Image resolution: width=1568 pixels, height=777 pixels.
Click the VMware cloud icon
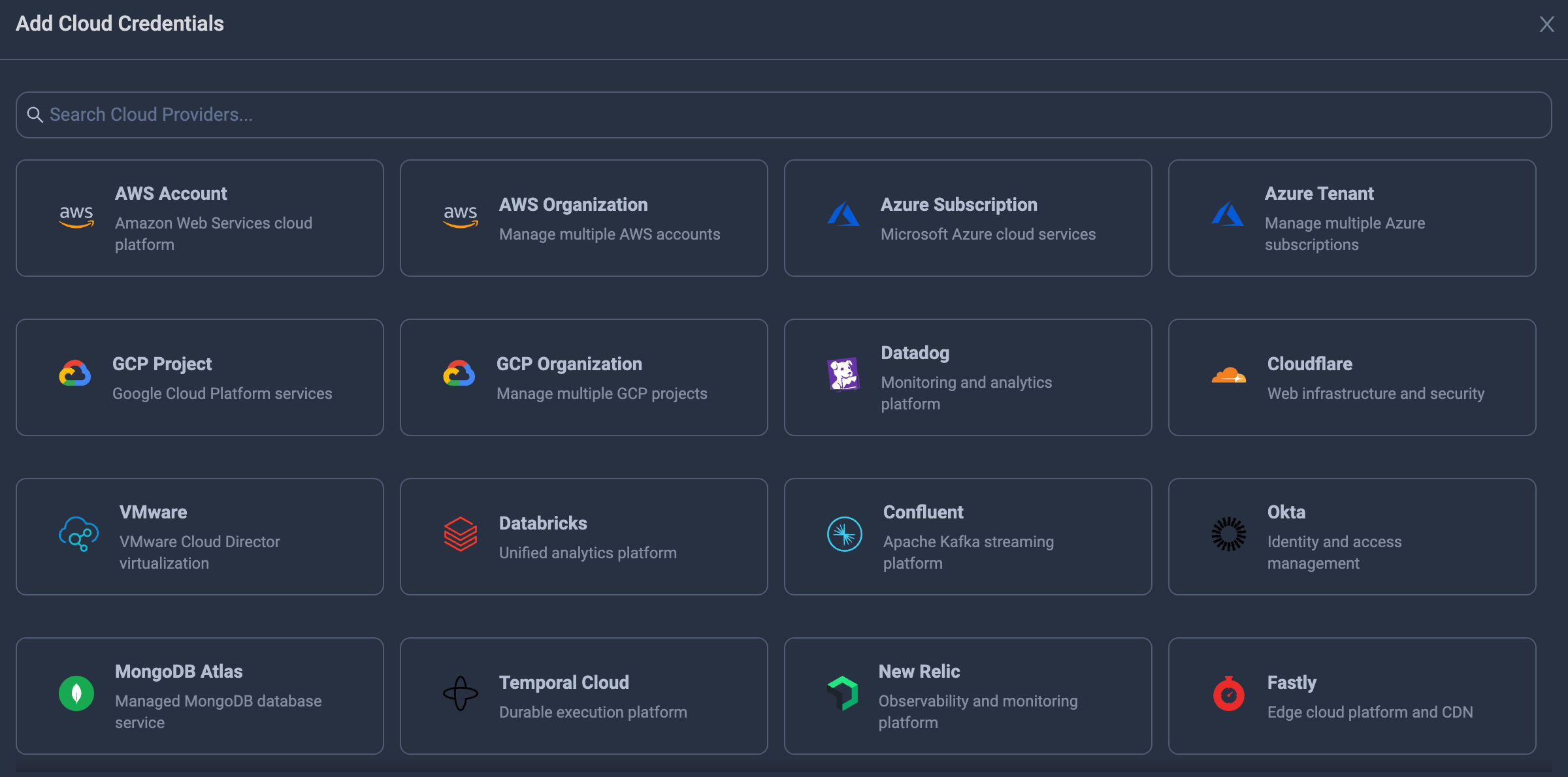(78, 533)
